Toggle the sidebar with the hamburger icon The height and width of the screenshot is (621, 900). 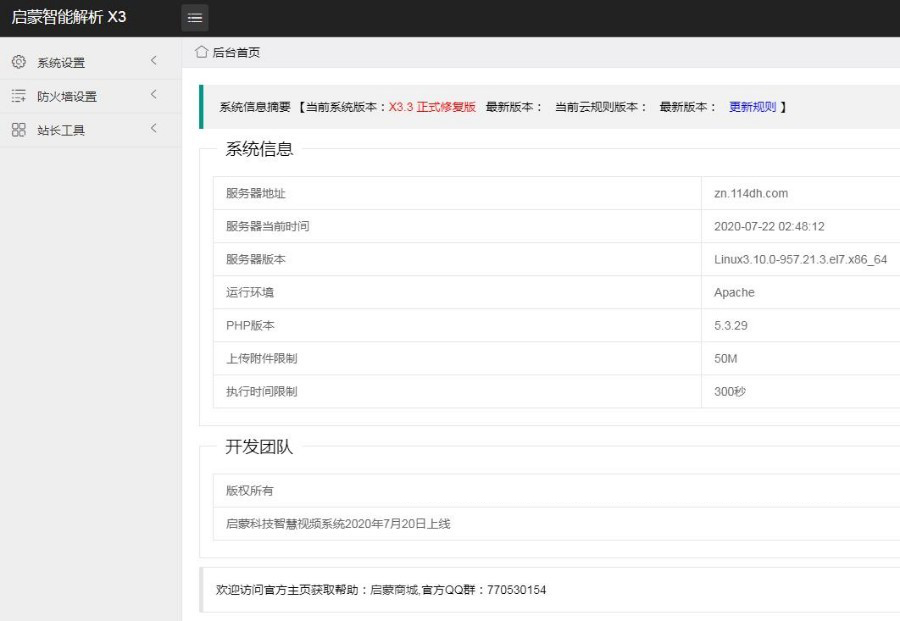point(195,18)
